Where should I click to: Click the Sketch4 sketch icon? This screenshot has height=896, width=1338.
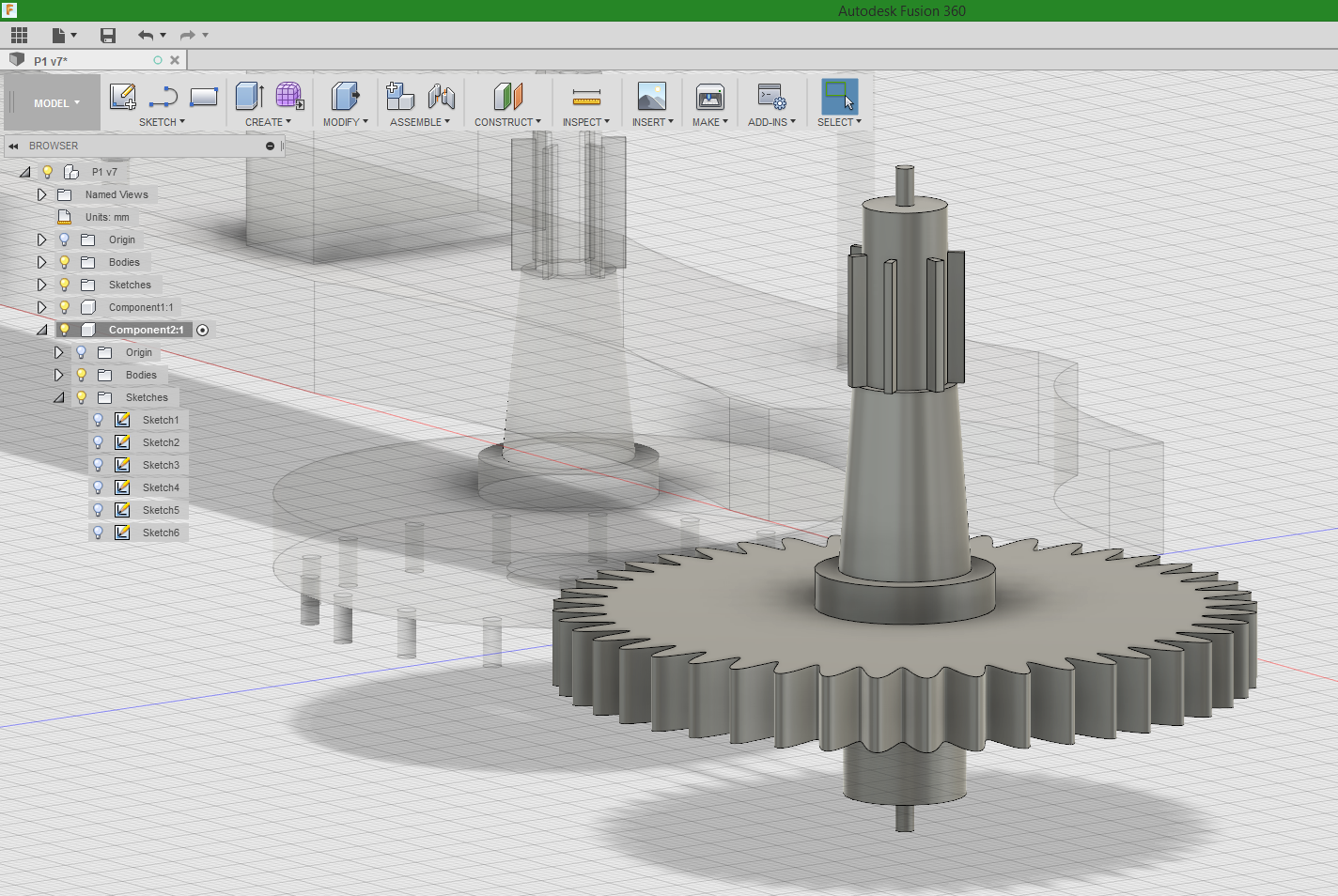click(x=122, y=487)
